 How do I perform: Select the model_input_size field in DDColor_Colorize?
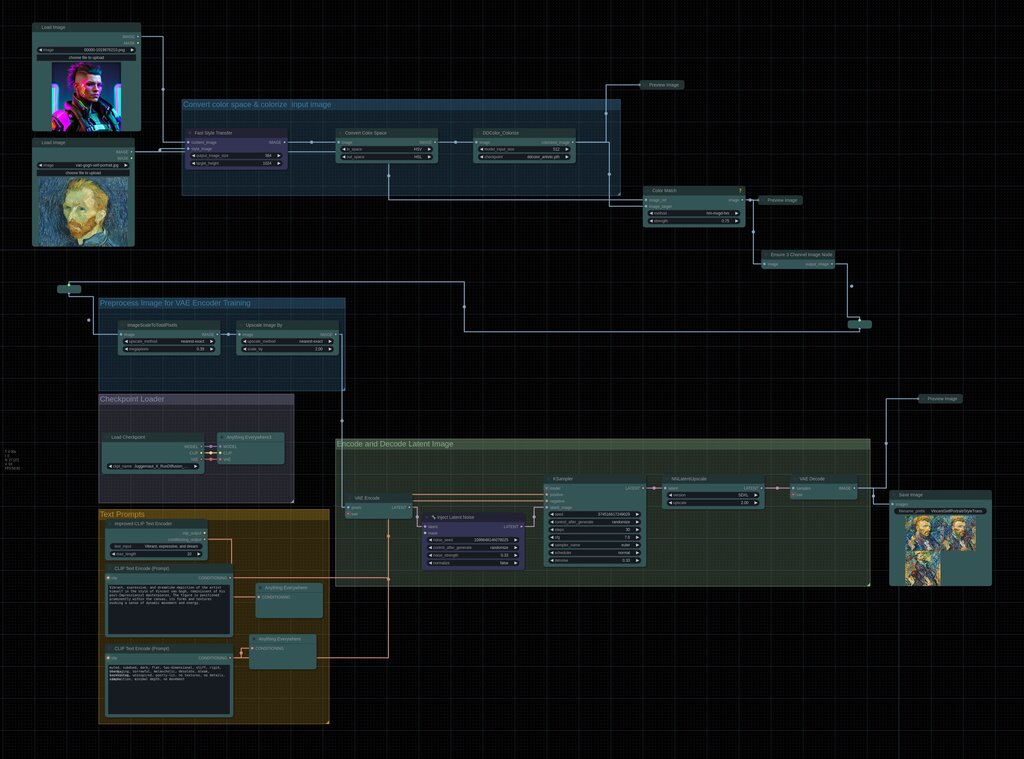click(x=524, y=150)
